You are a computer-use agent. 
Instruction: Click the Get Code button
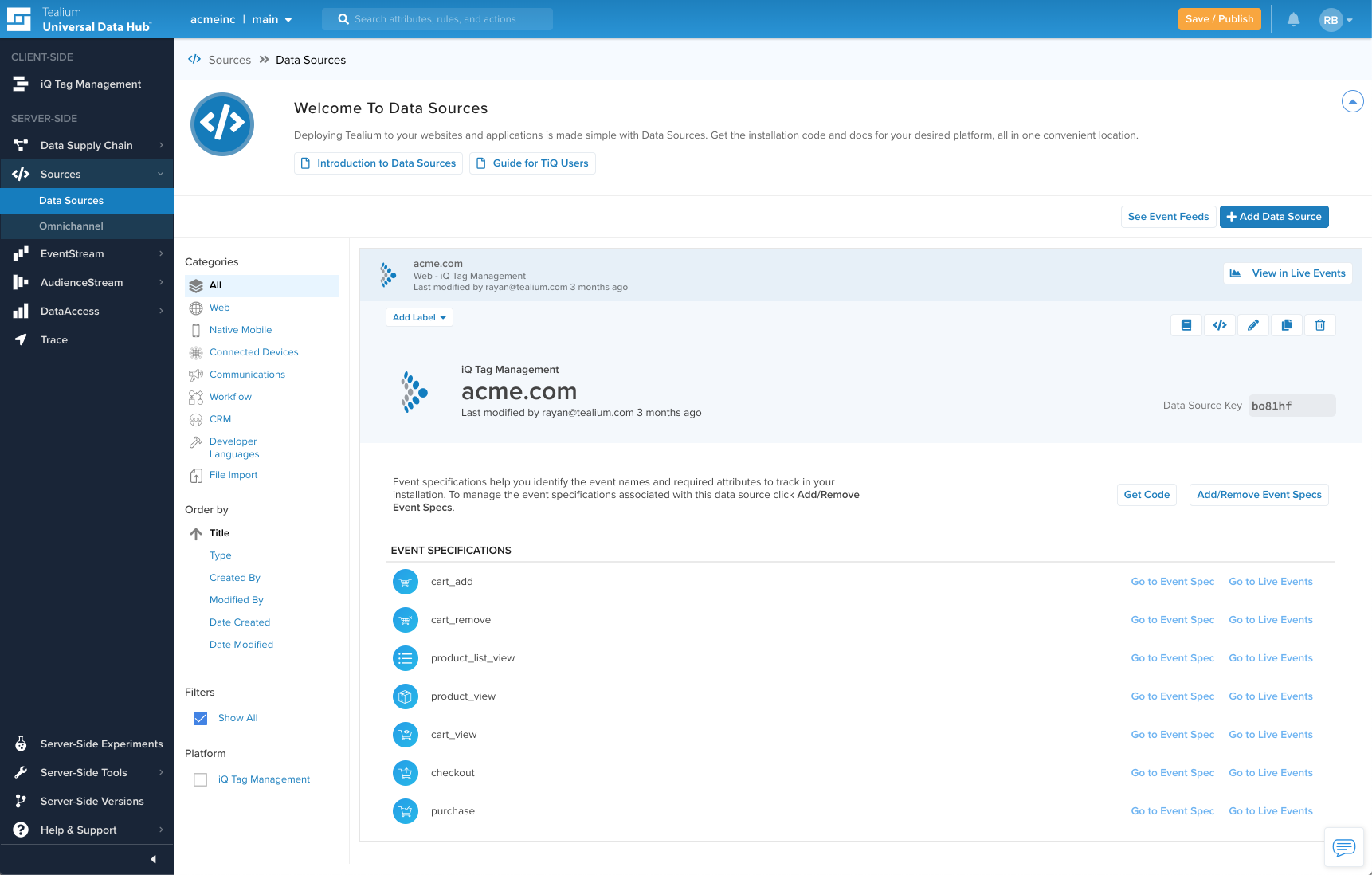click(1147, 495)
